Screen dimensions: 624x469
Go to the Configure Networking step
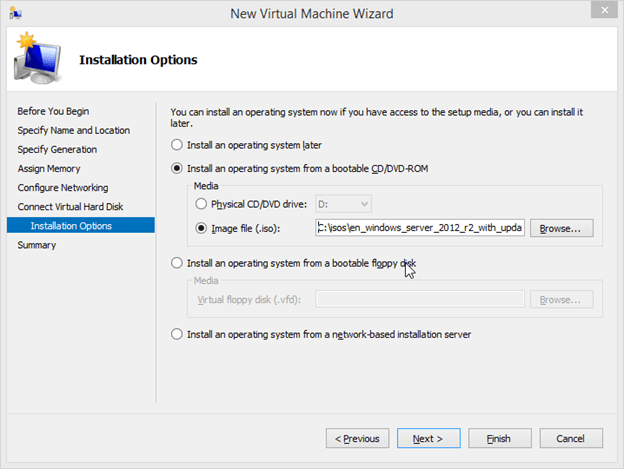point(63,187)
